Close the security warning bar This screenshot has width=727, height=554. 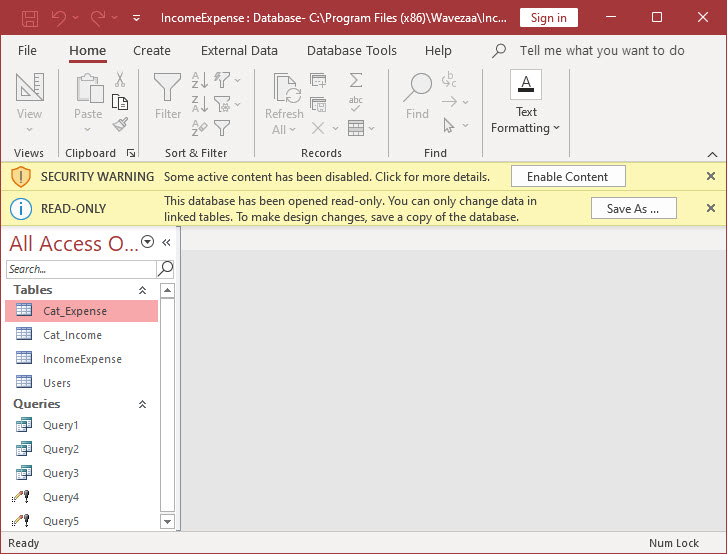pyautogui.click(x=711, y=176)
